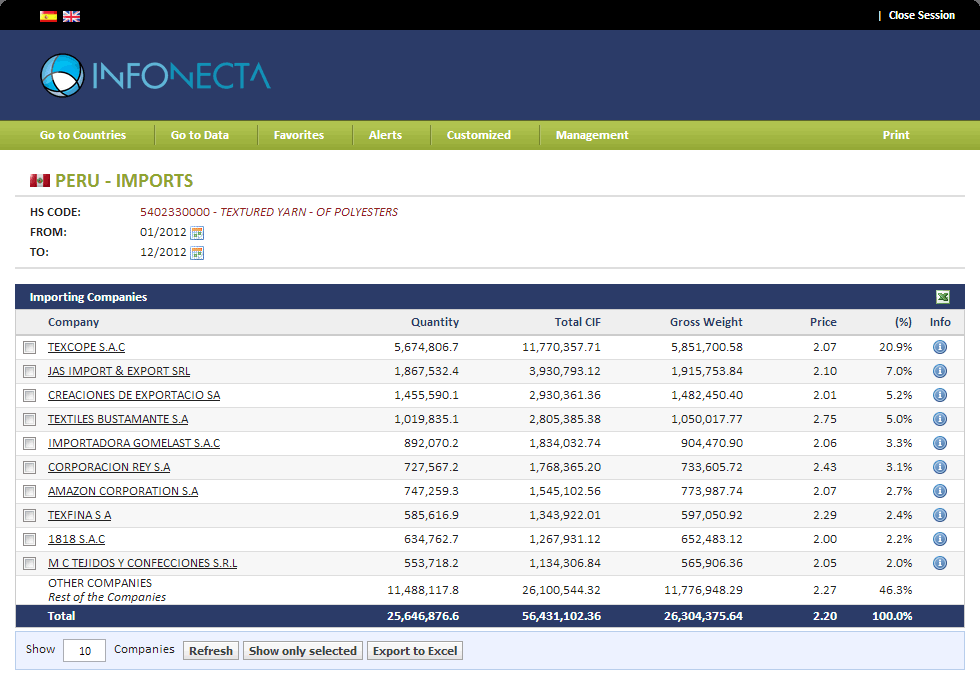Open info icon for M C TEJIDOS Y CONFECCIONES
The width and height of the screenshot is (980, 680).
[x=939, y=563]
